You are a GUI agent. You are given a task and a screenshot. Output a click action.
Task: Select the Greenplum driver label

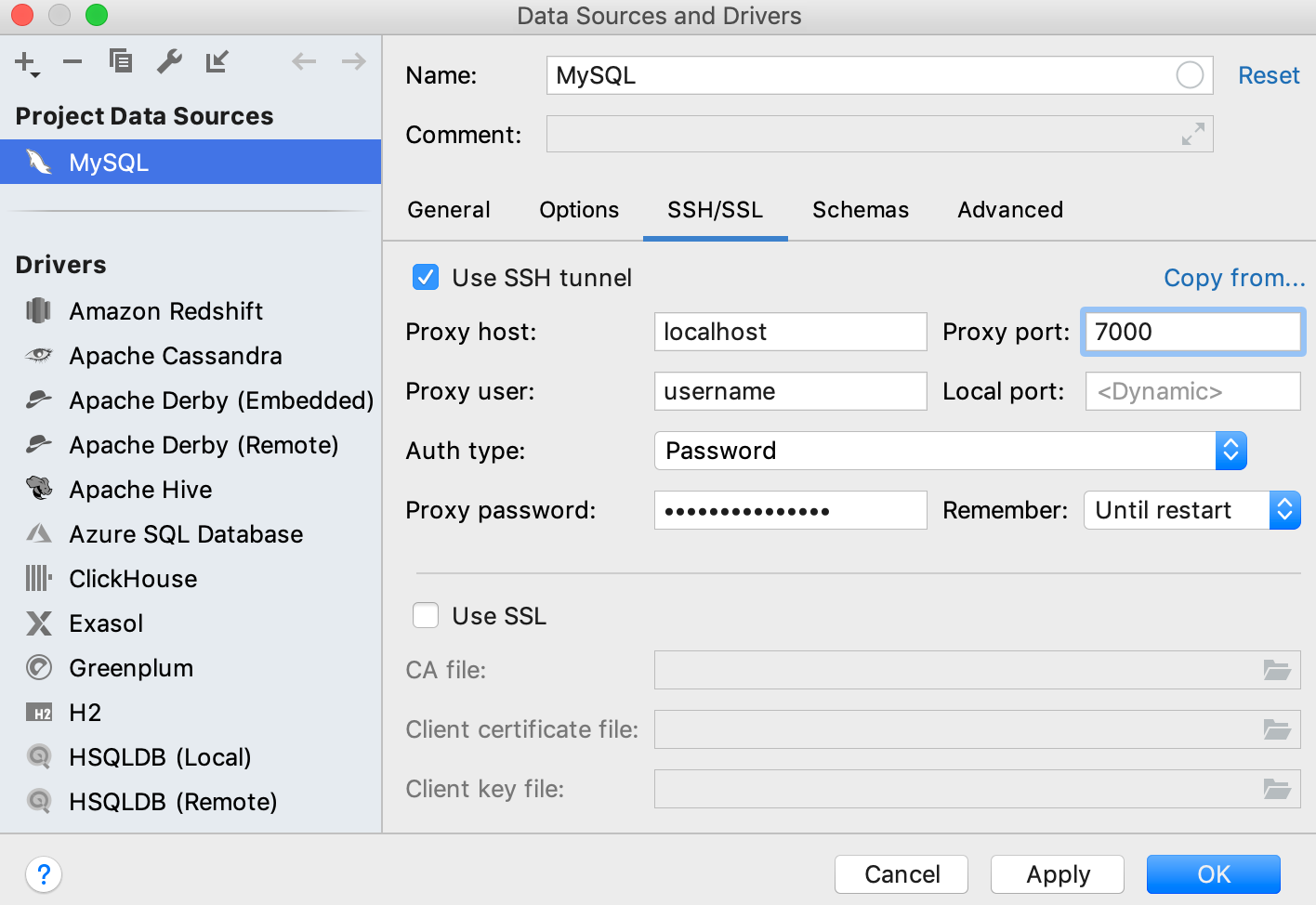tap(132, 668)
